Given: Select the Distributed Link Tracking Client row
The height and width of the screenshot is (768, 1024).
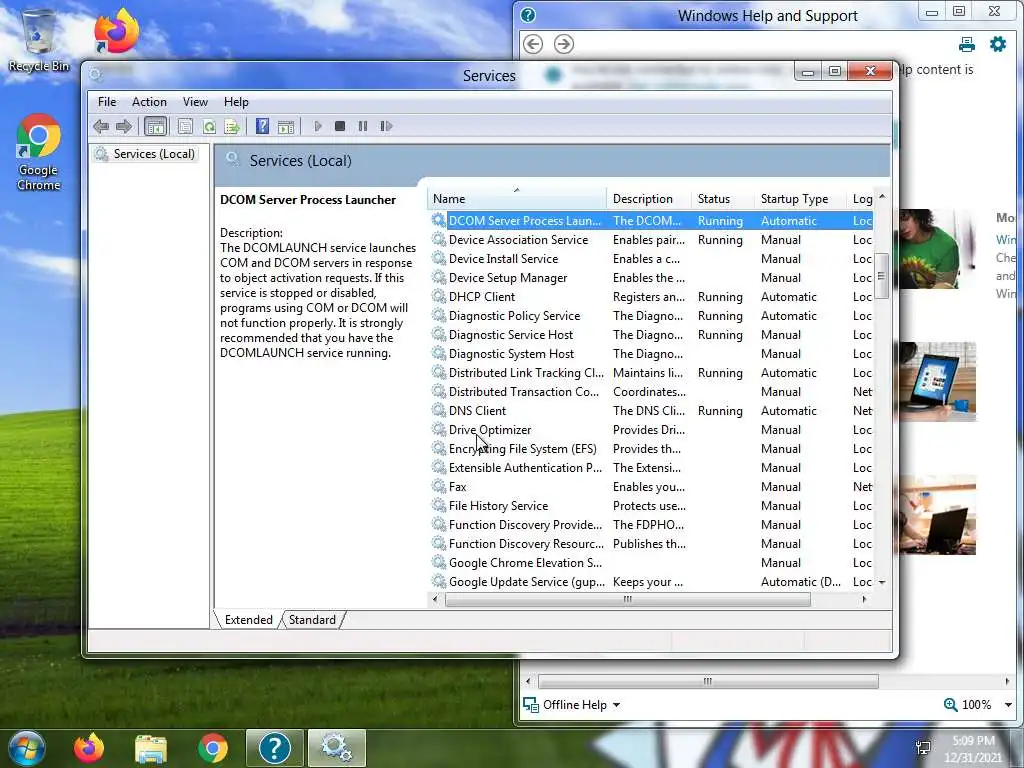Looking at the screenshot, I should tap(651, 373).
